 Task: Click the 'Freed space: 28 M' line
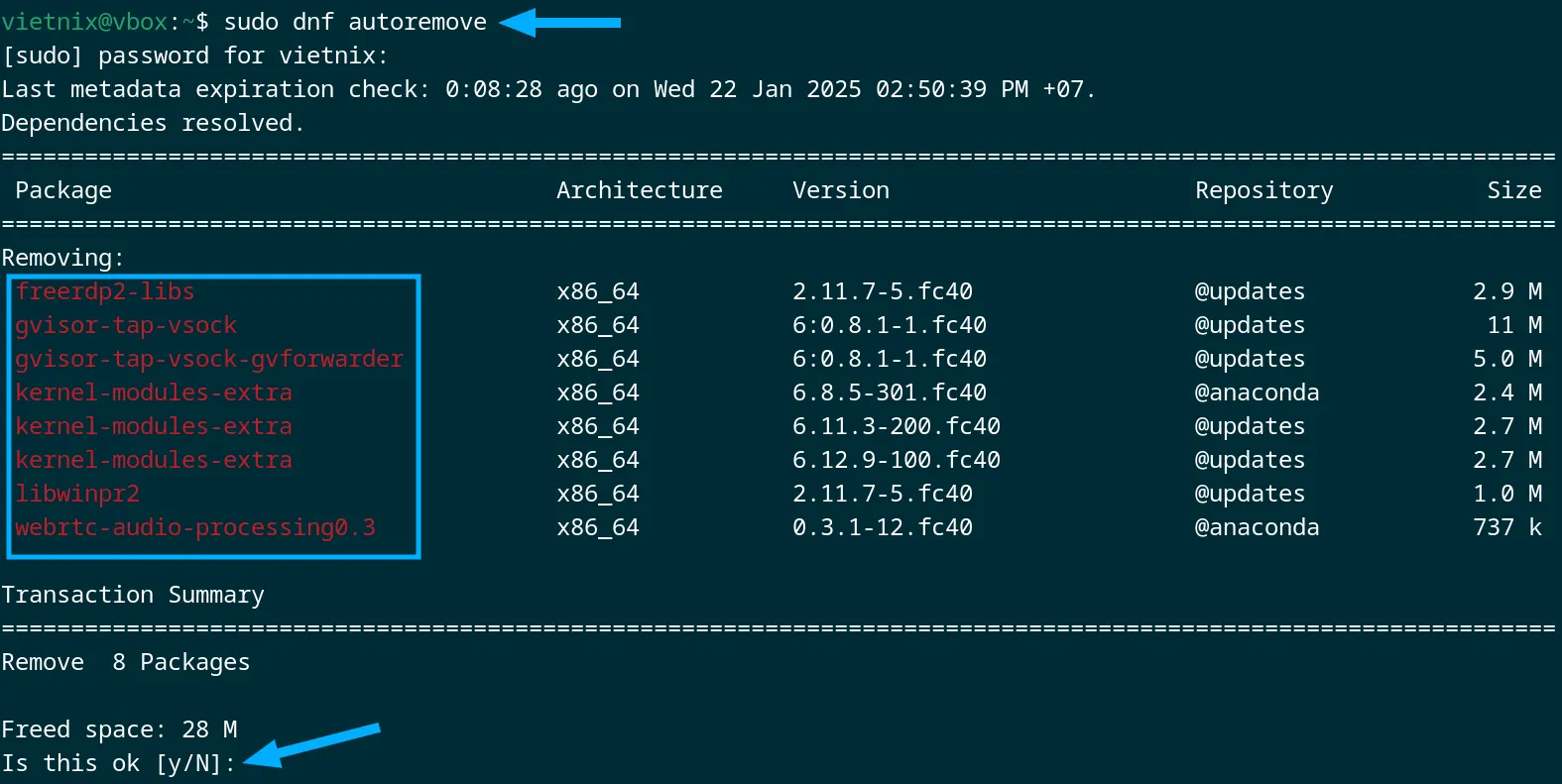pyautogui.click(x=119, y=729)
